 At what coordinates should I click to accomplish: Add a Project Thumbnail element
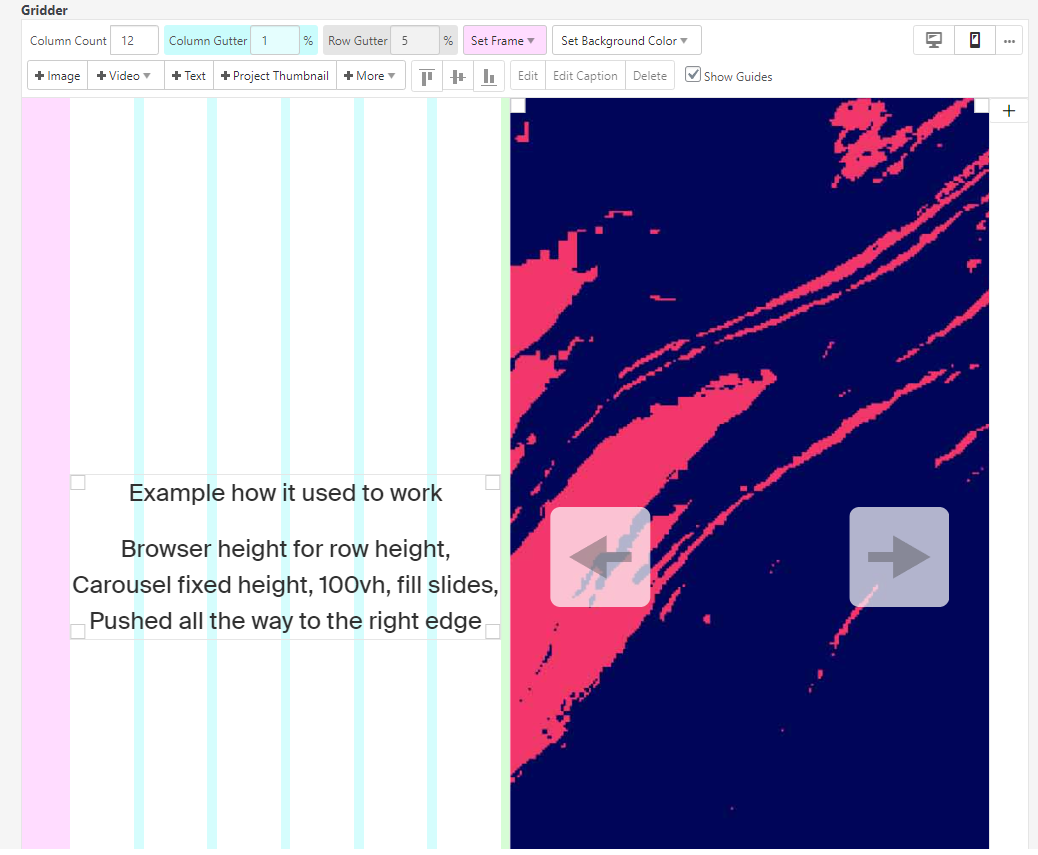(275, 76)
